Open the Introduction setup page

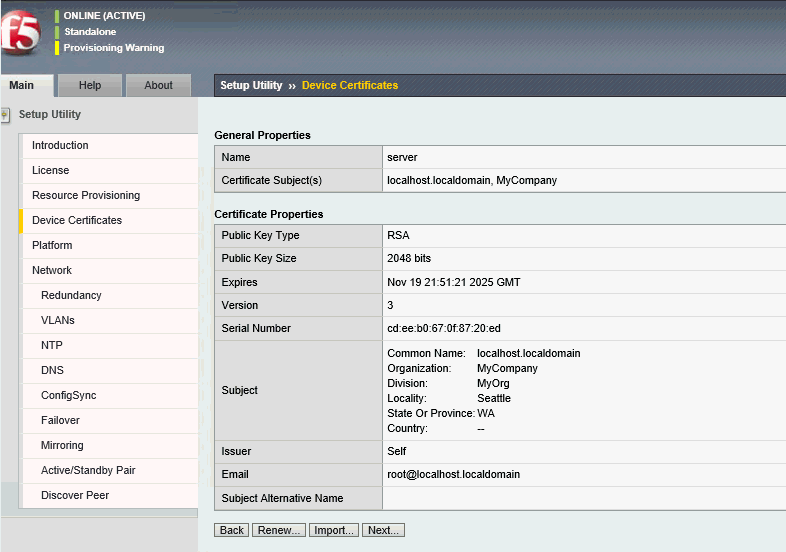coord(60,146)
